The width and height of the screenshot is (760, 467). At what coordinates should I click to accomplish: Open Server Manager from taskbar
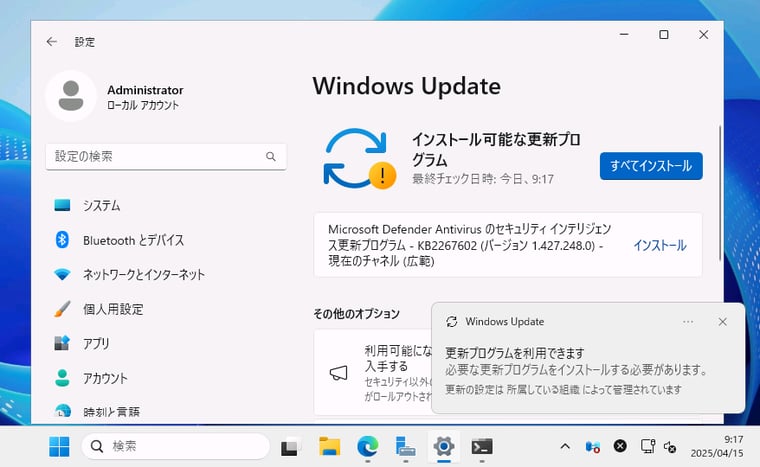405,447
